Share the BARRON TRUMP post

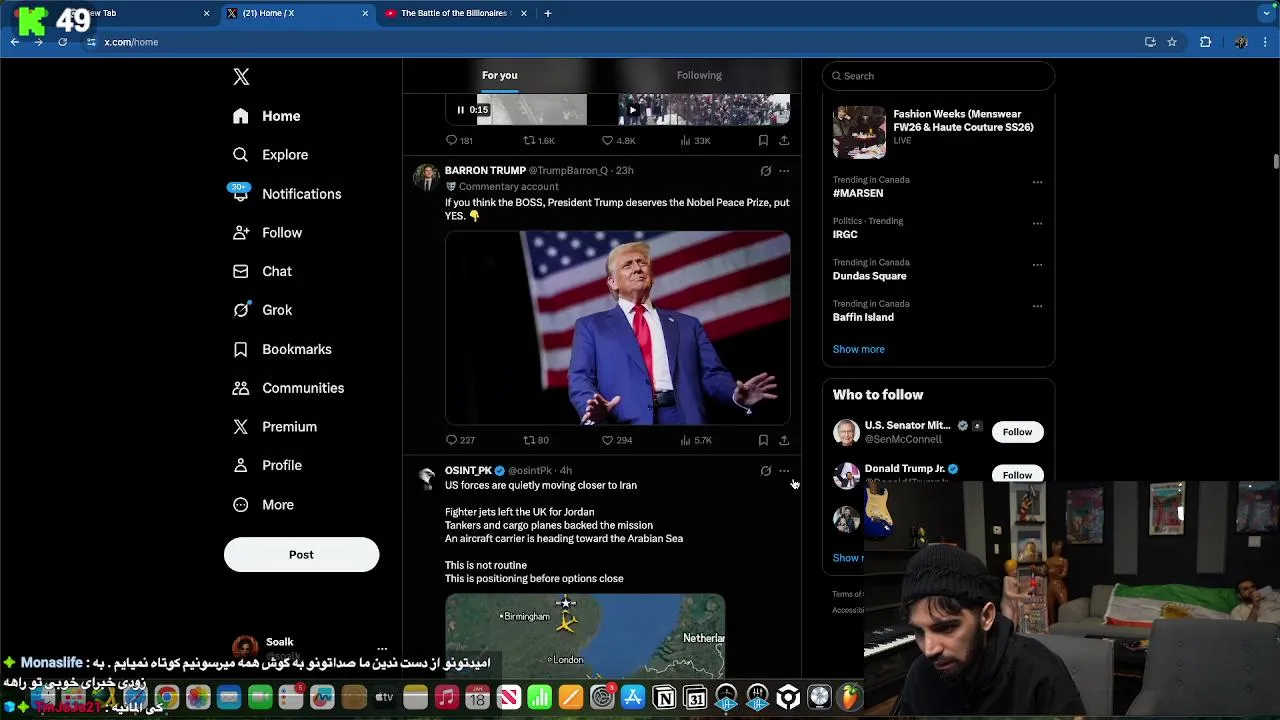(784, 440)
